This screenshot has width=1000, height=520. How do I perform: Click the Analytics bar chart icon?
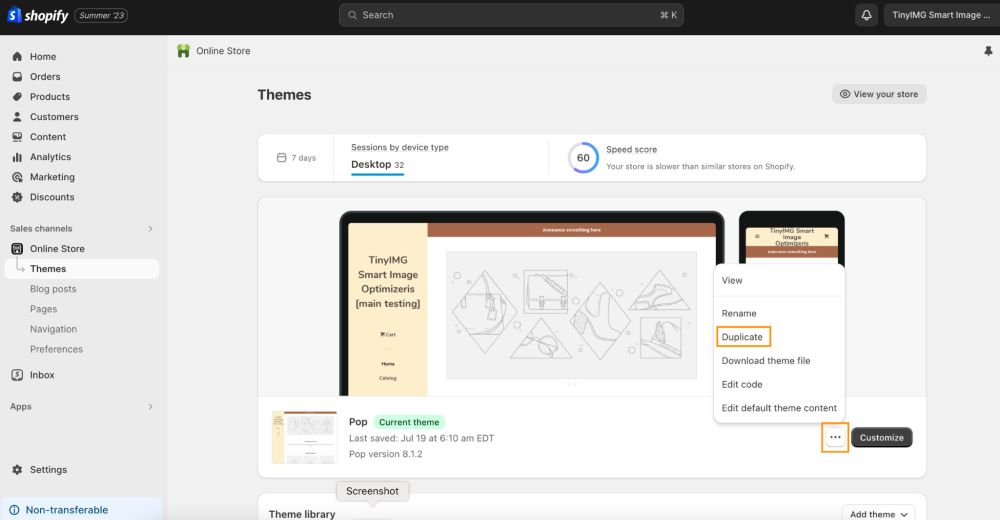coord(17,157)
